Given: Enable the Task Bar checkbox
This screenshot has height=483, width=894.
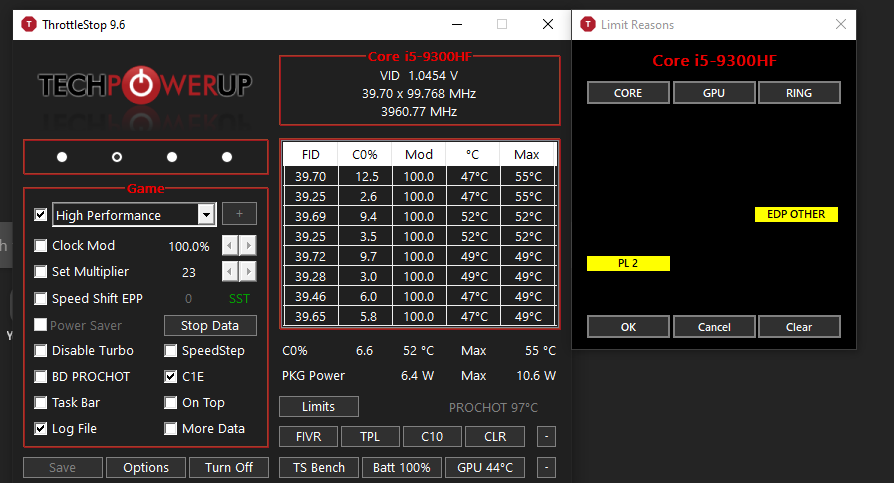Looking at the screenshot, I should point(40,403).
